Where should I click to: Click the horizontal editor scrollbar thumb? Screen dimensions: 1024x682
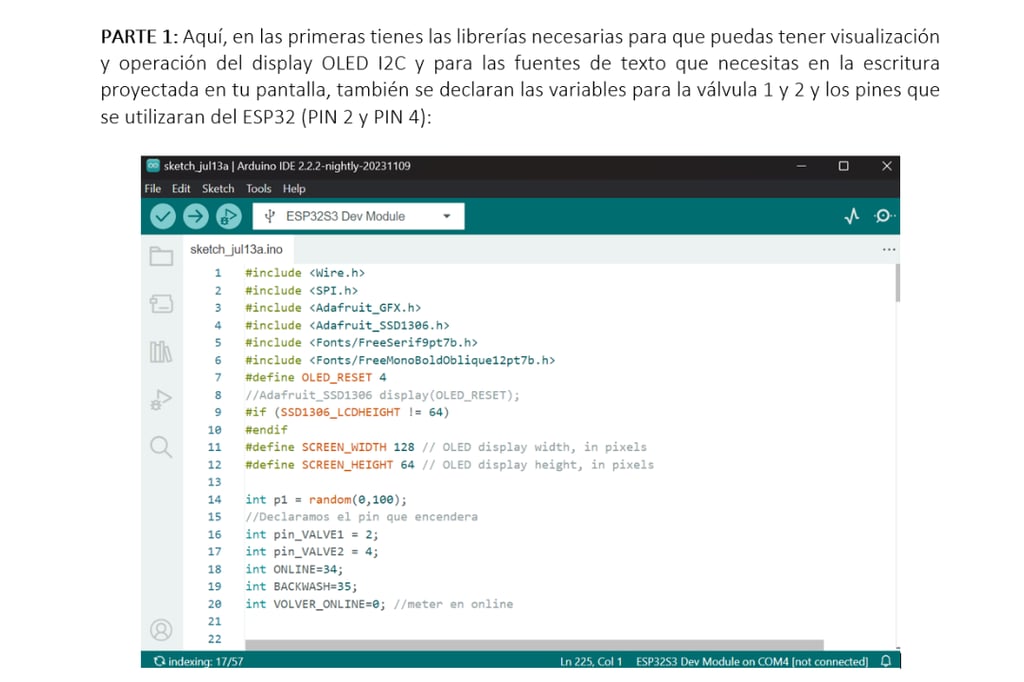534,645
